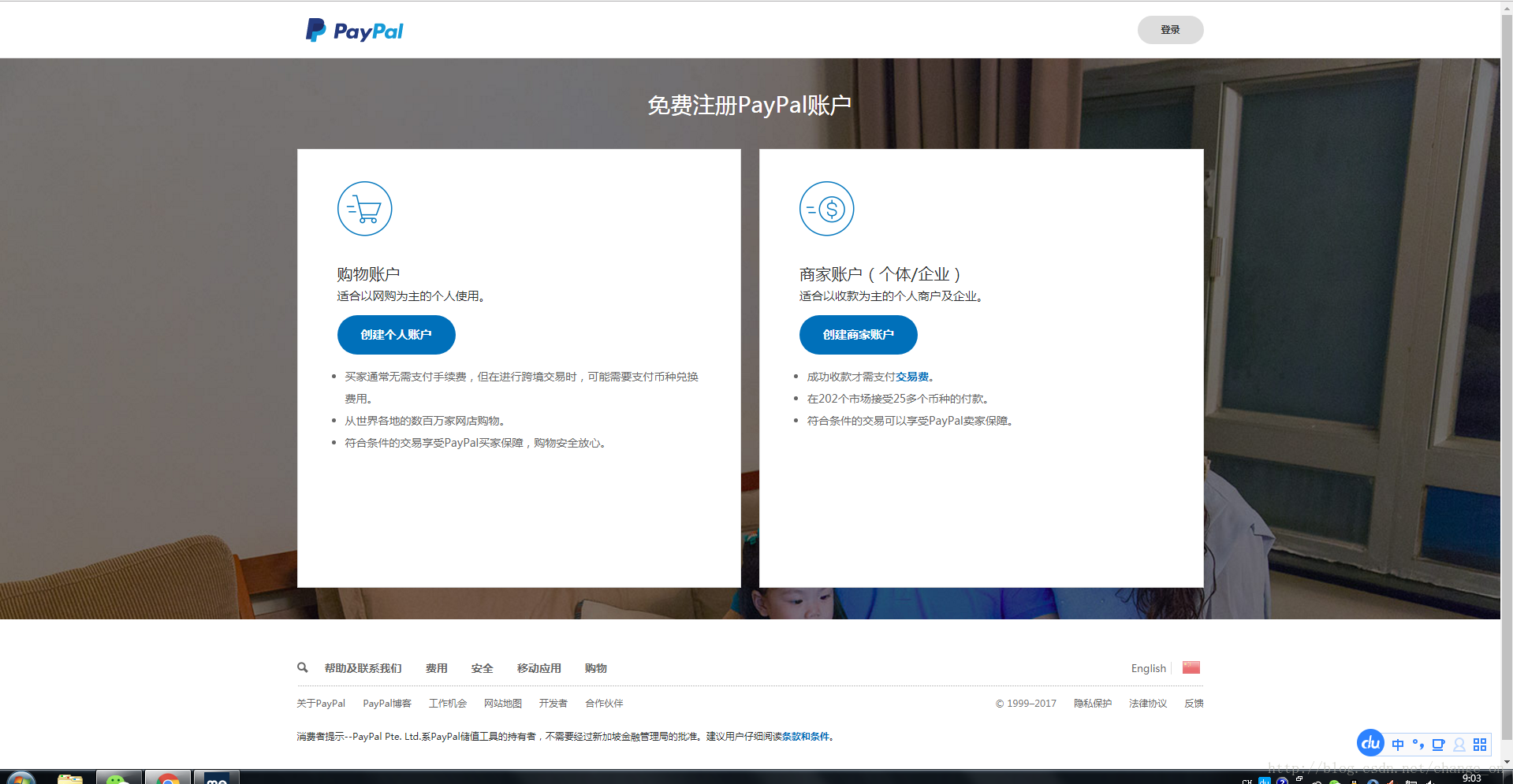Open the IME toolbox grid icon
This screenshot has height=784, width=1513.
coord(1480,745)
